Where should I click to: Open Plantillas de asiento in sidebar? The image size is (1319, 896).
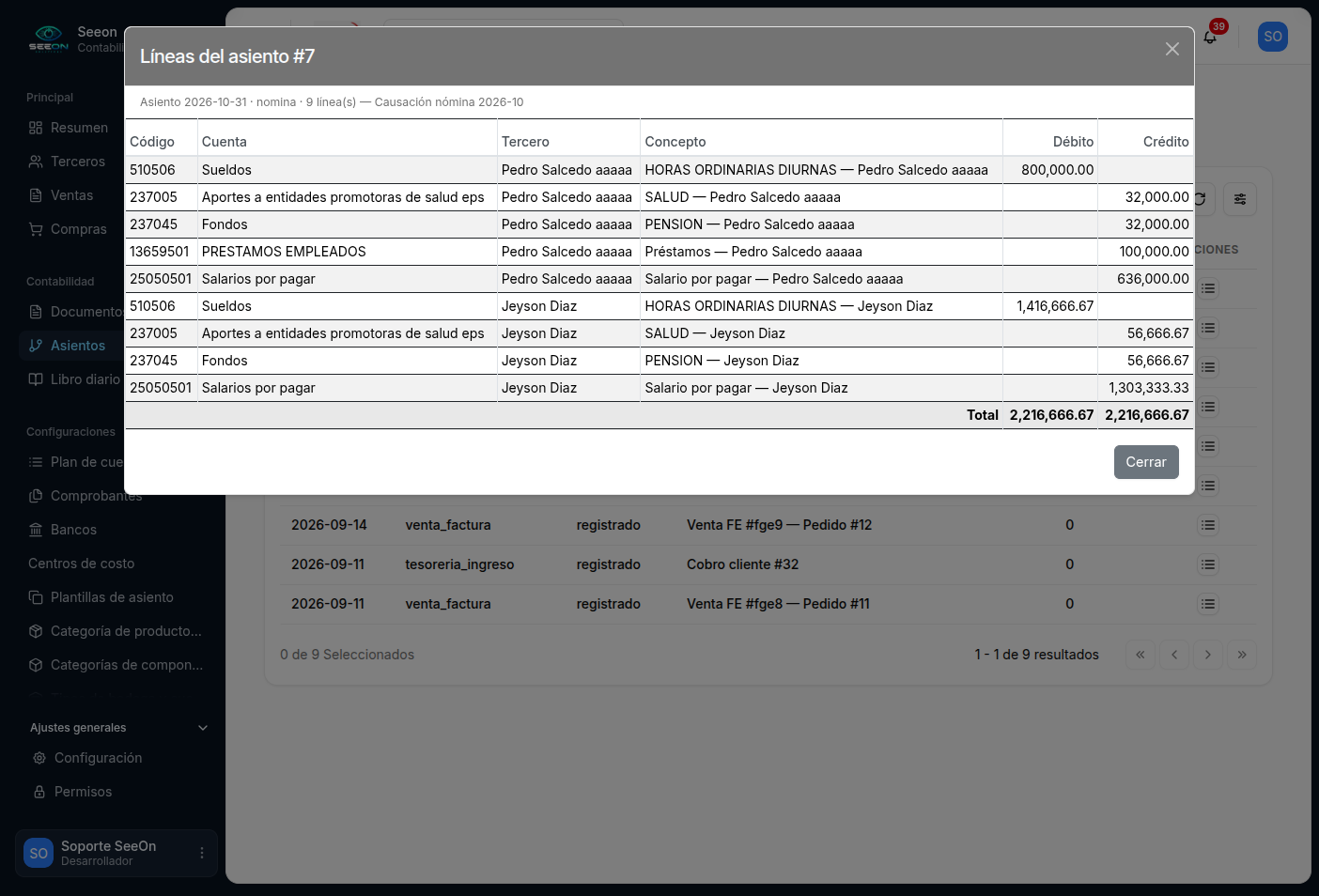[113, 597]
